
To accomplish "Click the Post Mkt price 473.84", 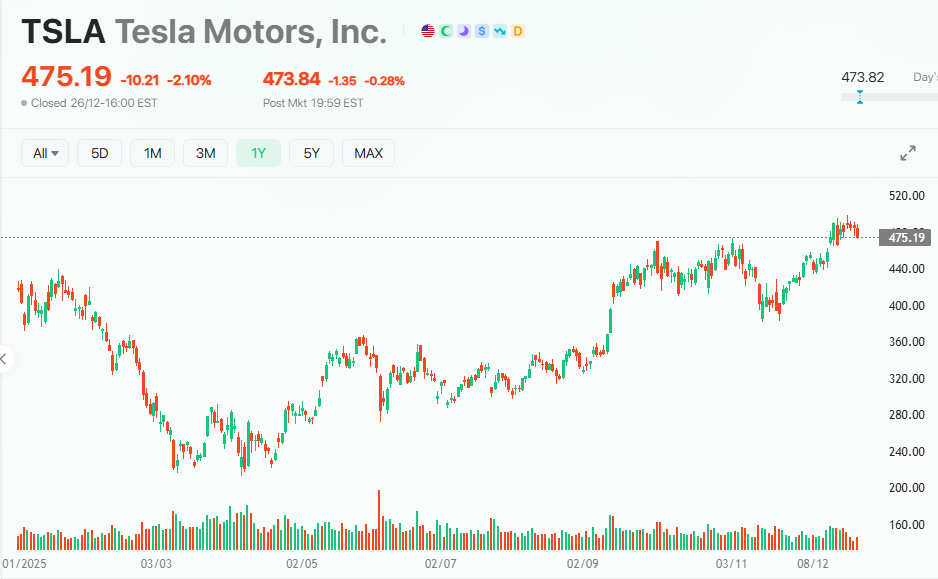I will 291,80.
